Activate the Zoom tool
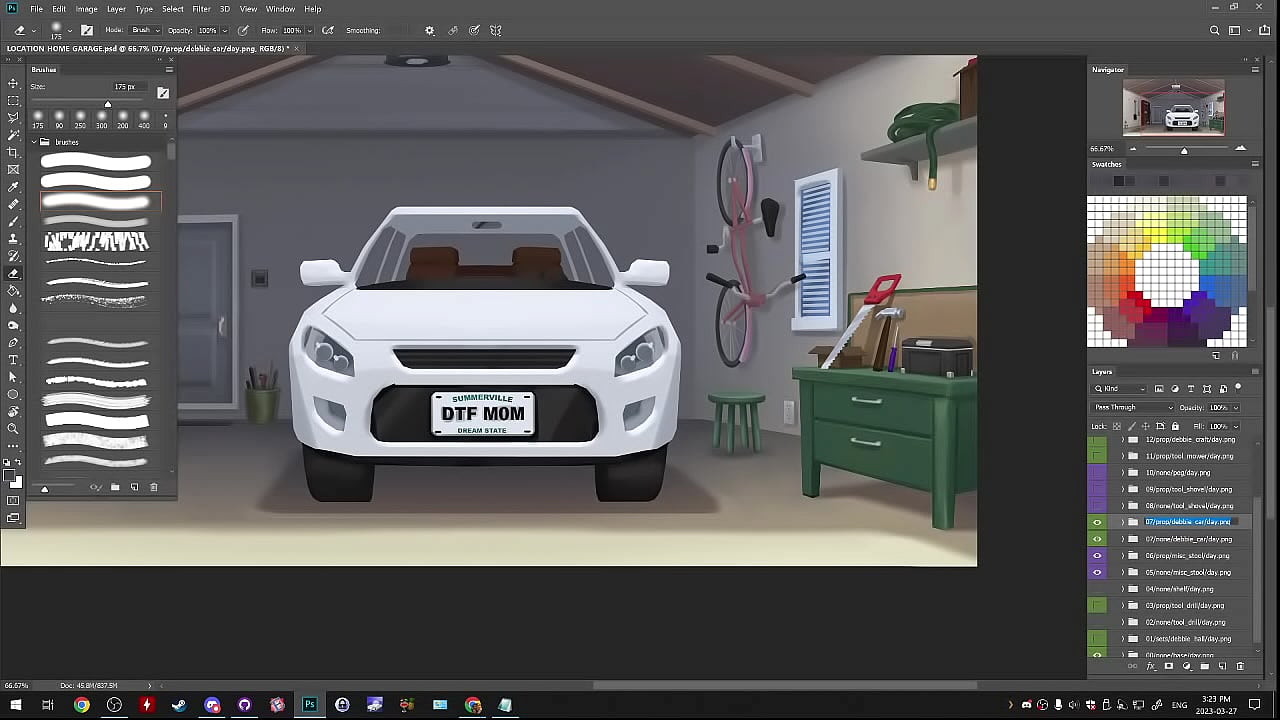Image resolution: width=1280 pixels, height=720 pixels. click(x=13, y=429)
